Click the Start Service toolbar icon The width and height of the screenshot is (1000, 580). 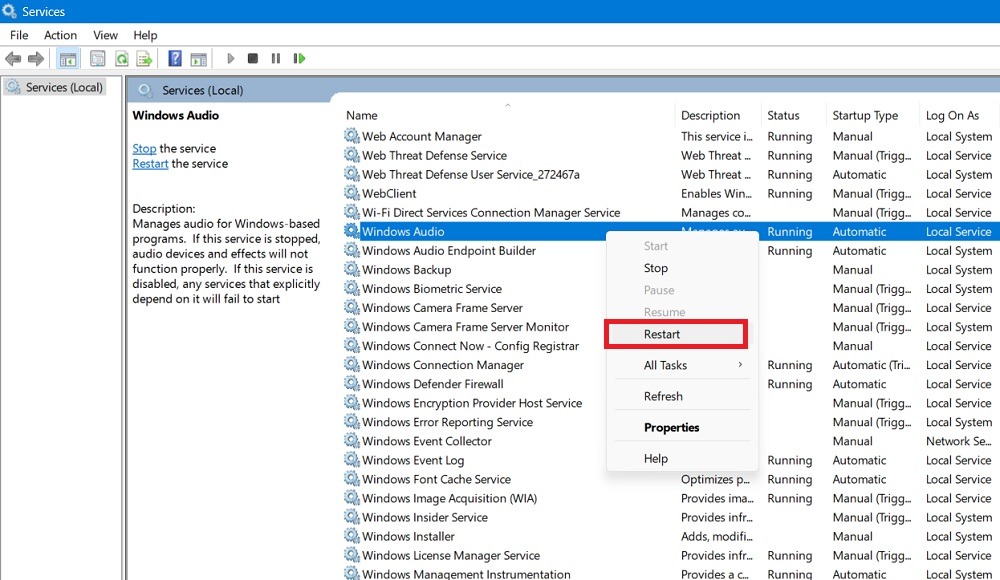(x=230, y=58)
